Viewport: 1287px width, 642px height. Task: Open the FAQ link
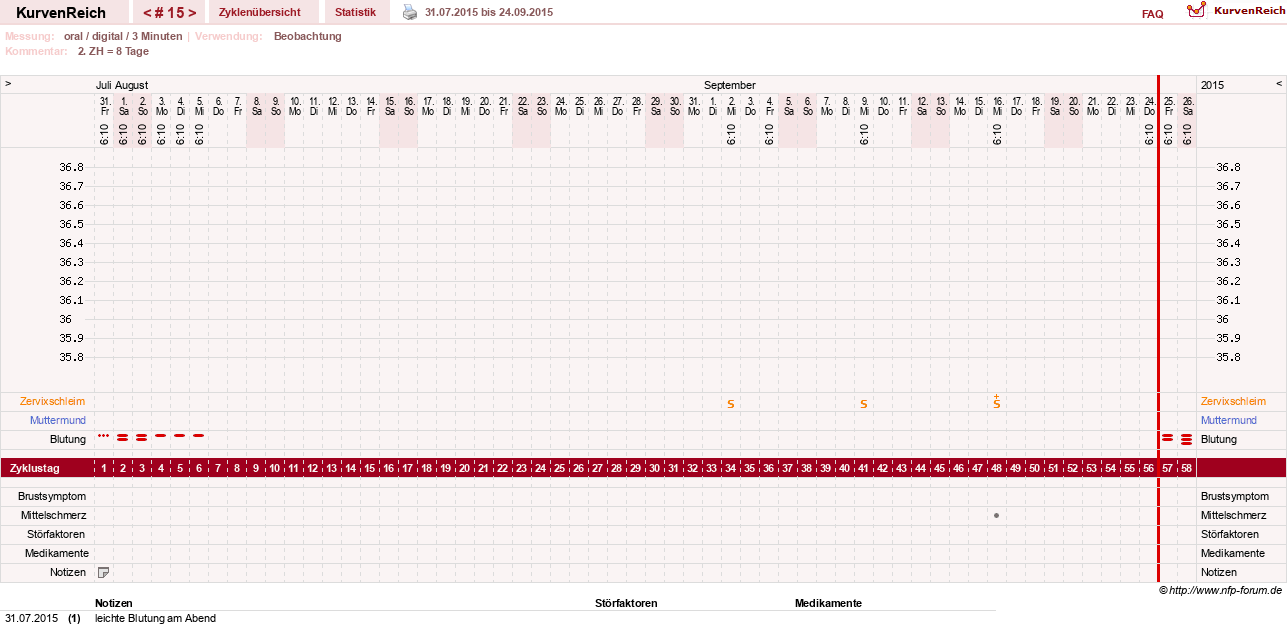pyautogui.click(x=1152, y=14)
